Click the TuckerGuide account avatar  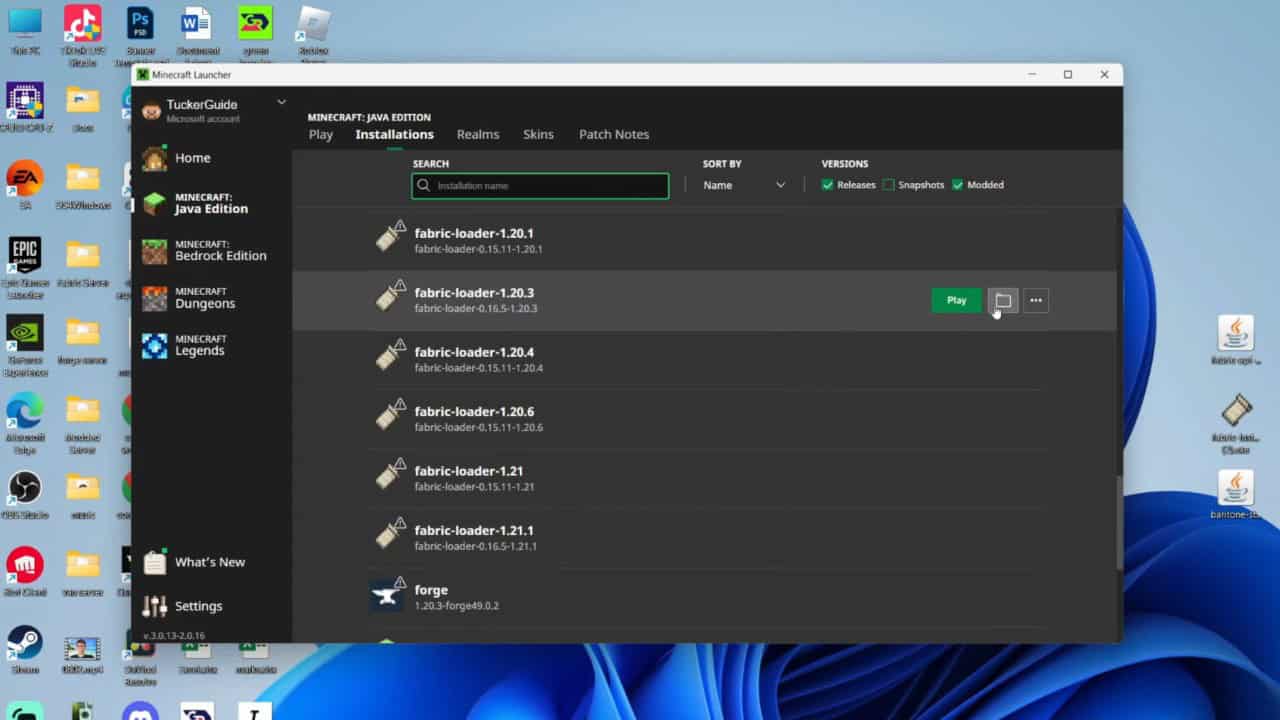[x=152, y=110]
